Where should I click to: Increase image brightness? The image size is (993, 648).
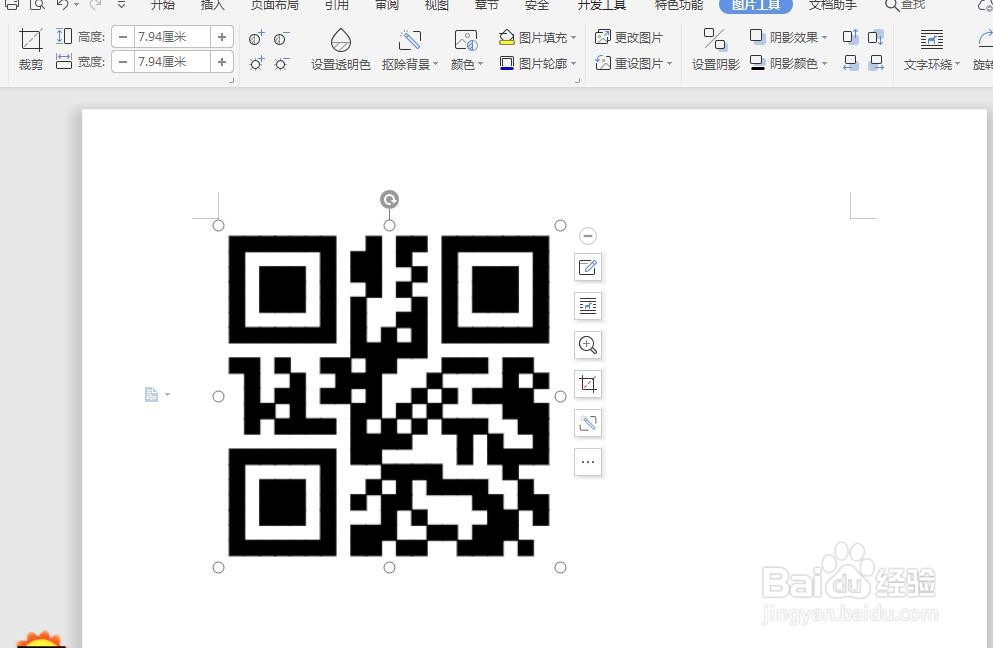tap(256, 63)
